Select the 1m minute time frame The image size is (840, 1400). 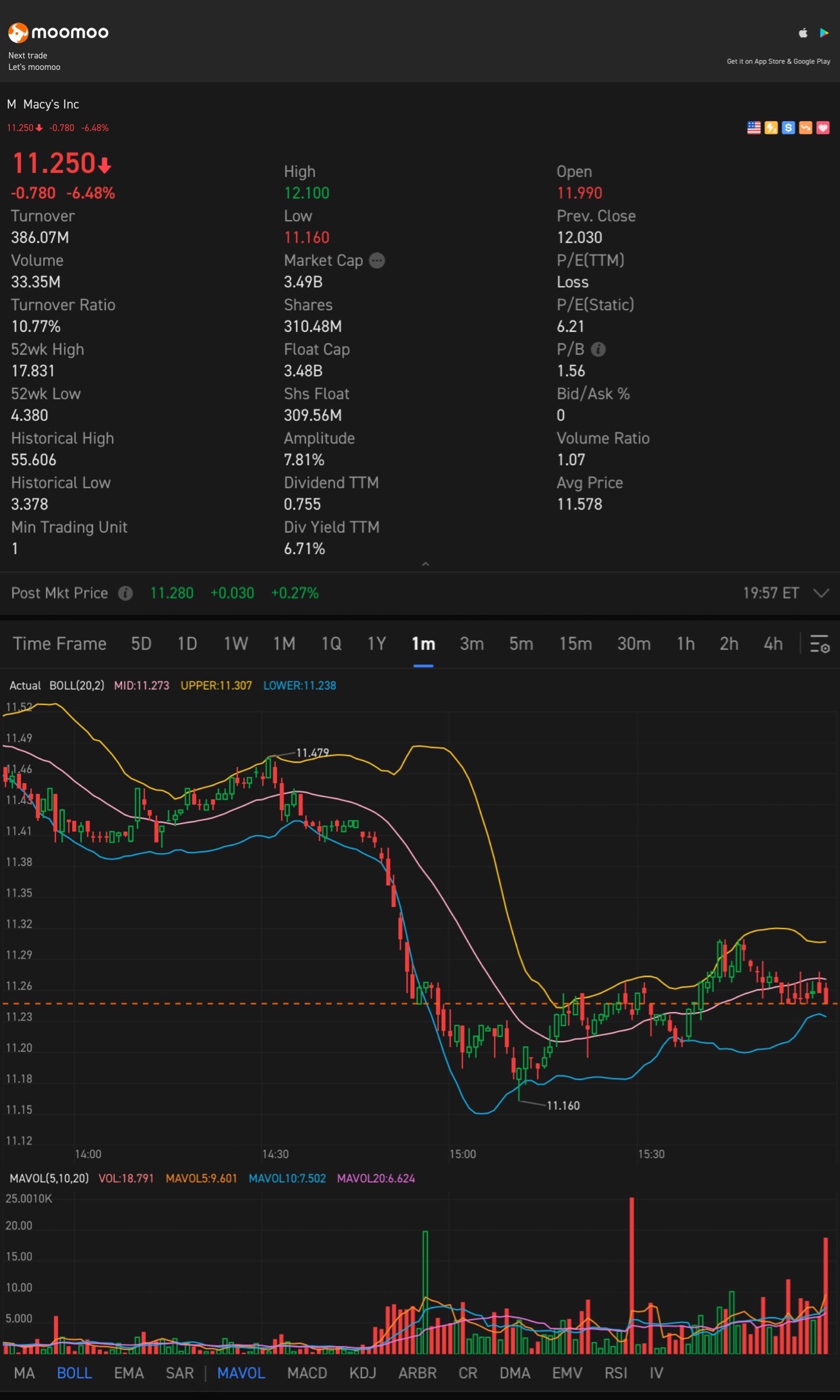point(423,644)
